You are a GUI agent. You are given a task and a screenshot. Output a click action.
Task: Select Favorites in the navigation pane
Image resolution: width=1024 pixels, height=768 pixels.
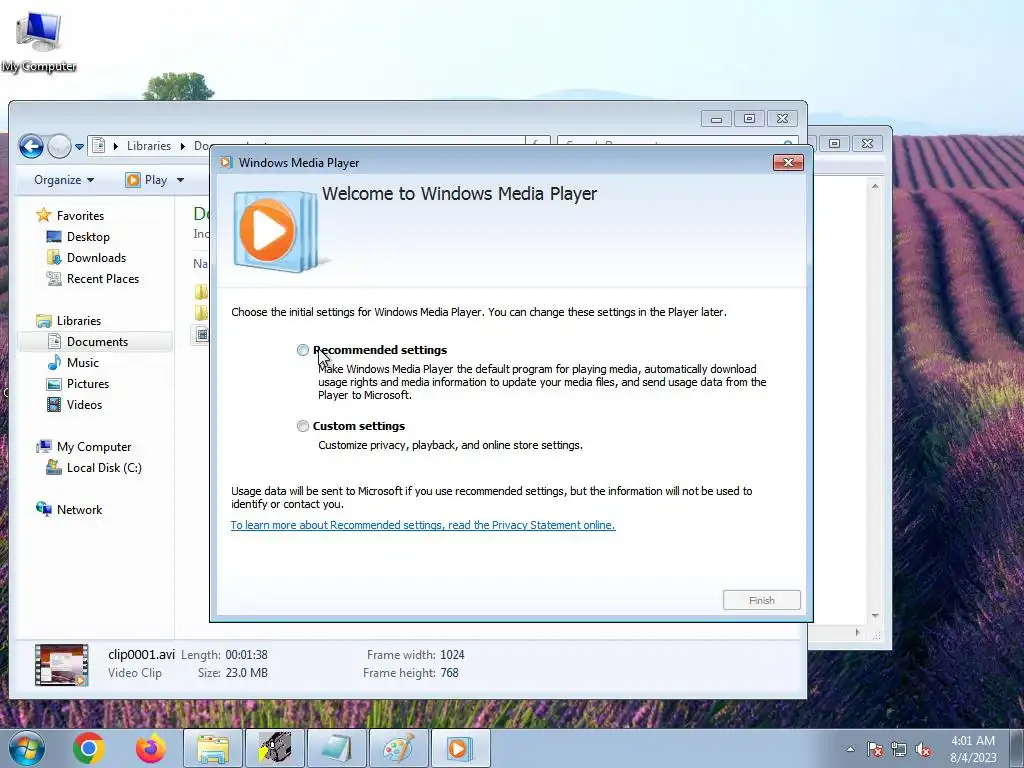80,216
